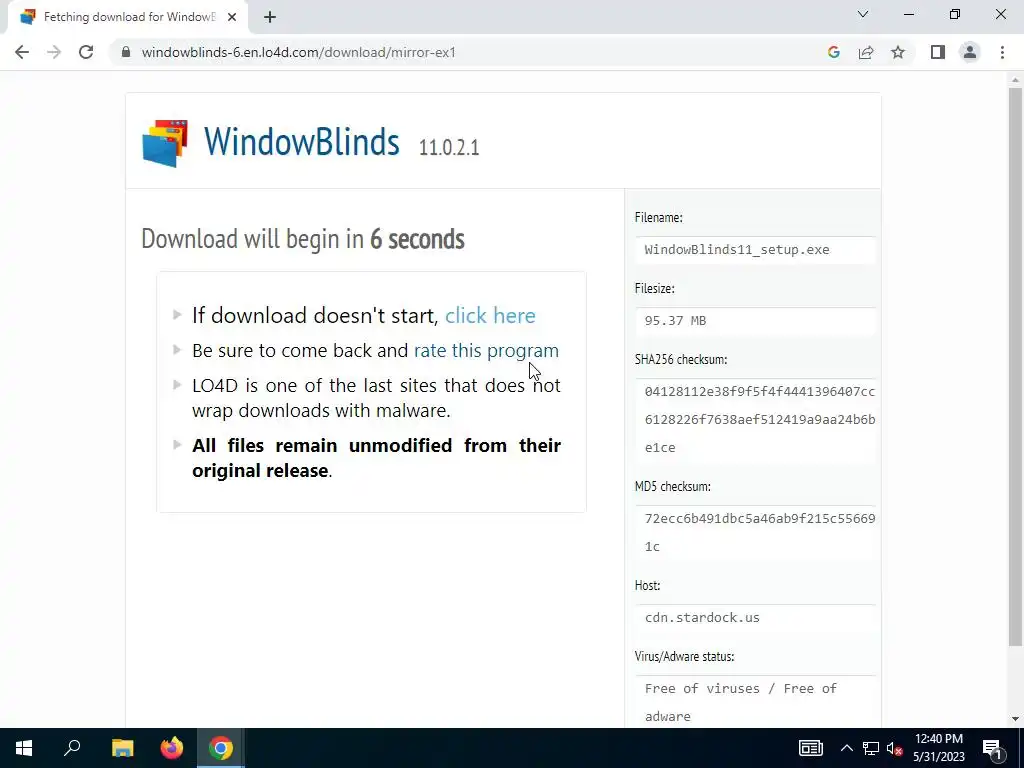
Task: Click the browser forward arrow
Action: pyautogui.click(x=54, y=52)
